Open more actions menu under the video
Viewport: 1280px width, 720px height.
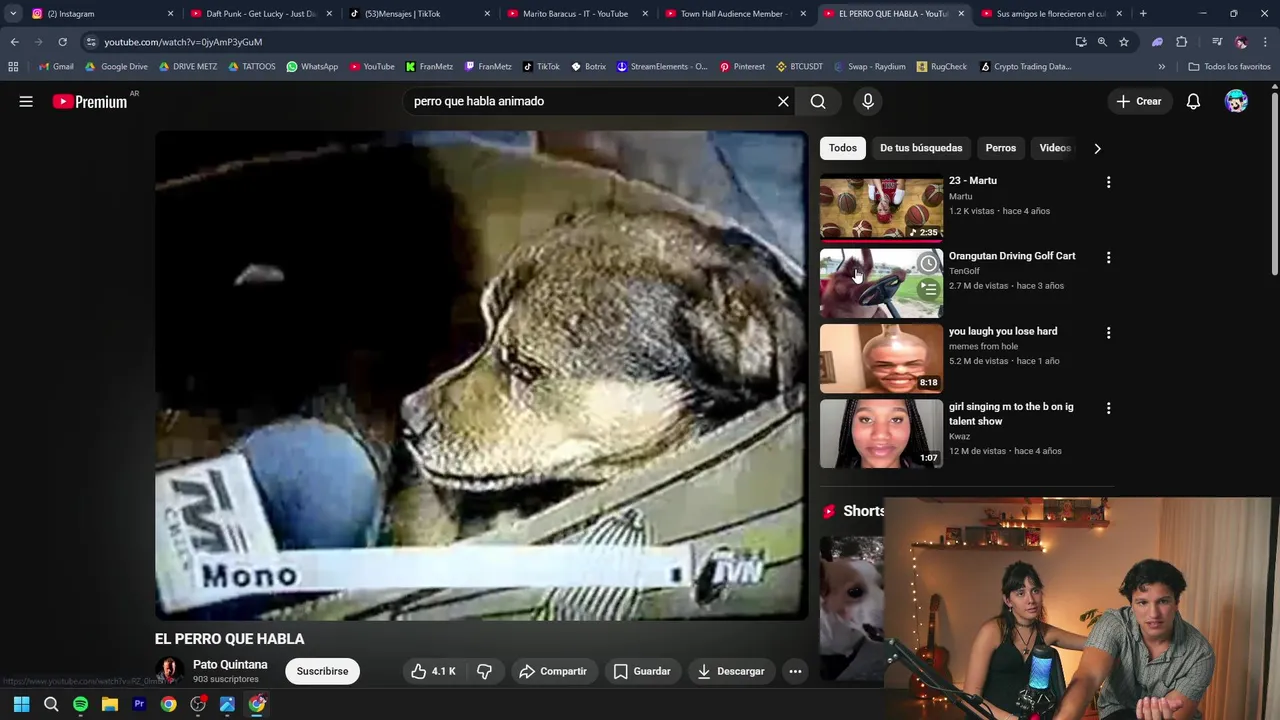(795, 671)
